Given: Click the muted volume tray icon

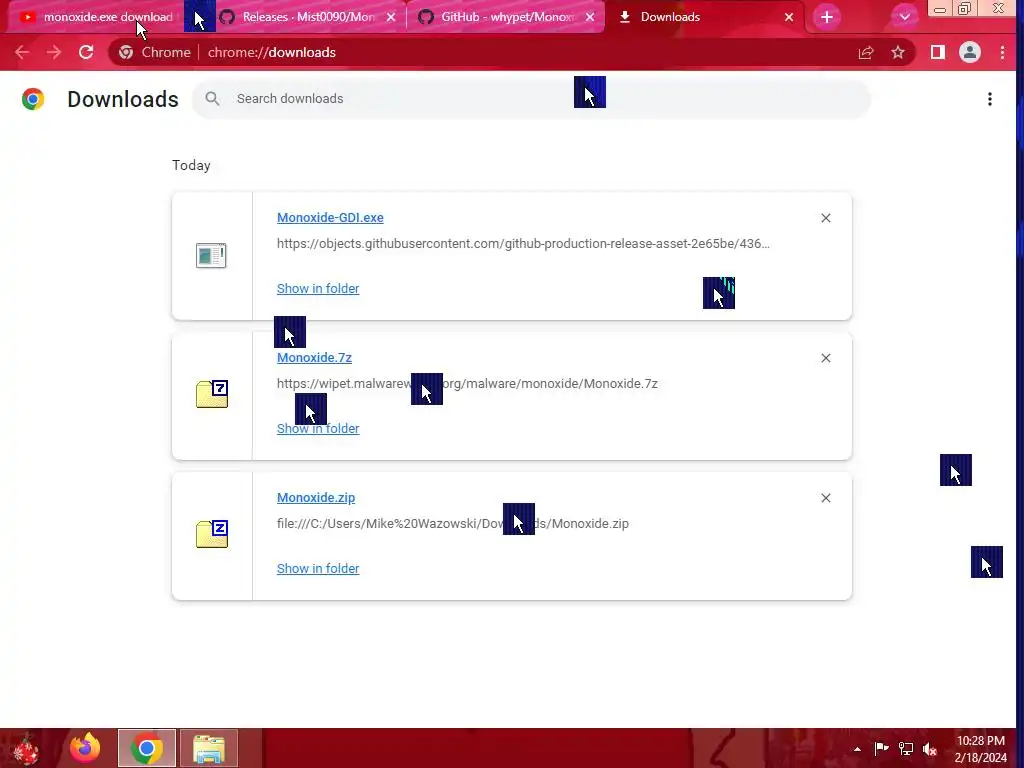Looking at the screenshot, I should pyautogui.click(x=930, y=748).
